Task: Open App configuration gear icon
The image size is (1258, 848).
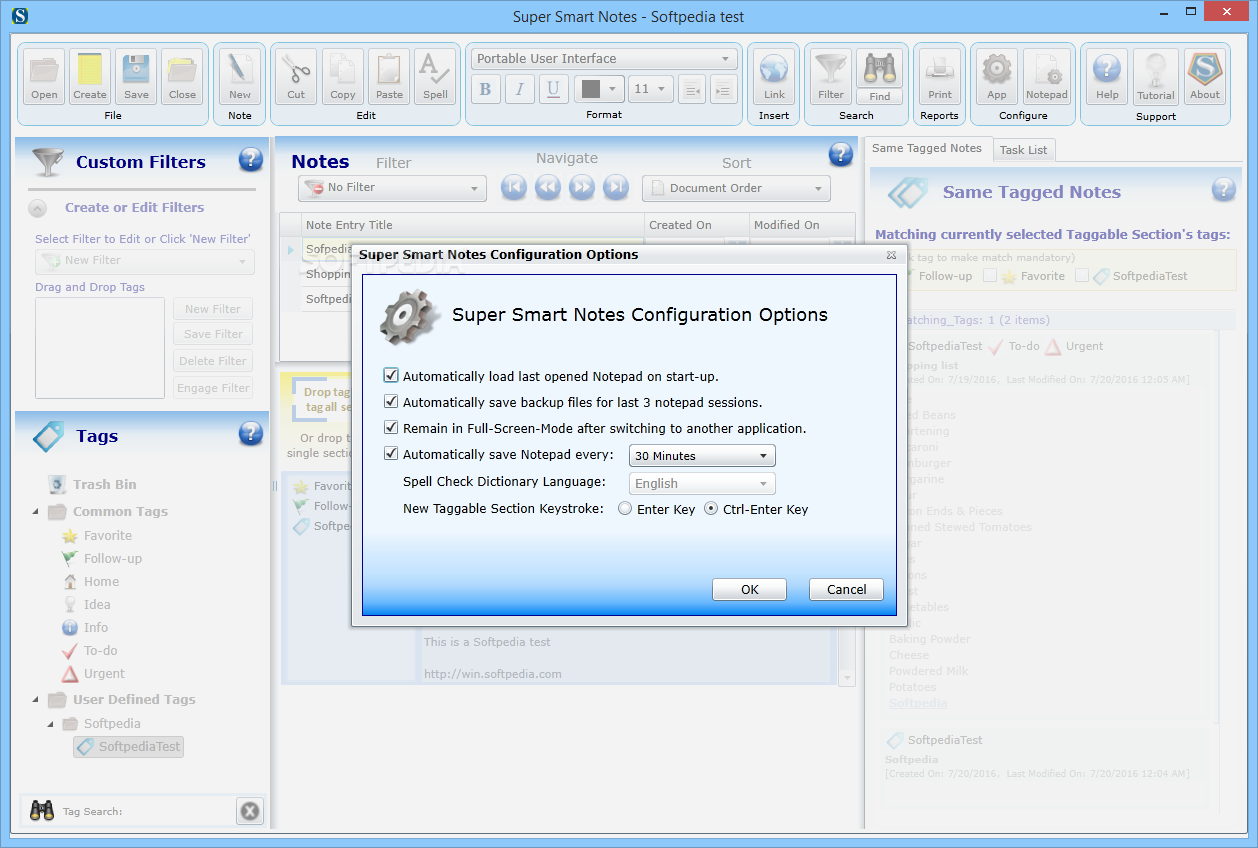Action: click(x=997, y=77)
